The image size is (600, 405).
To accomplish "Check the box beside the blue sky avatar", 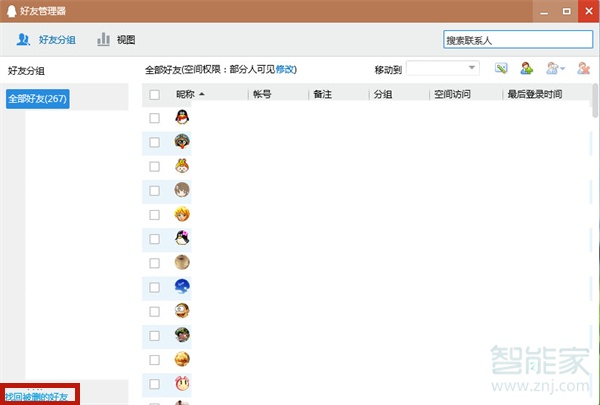I will (154, 286).
